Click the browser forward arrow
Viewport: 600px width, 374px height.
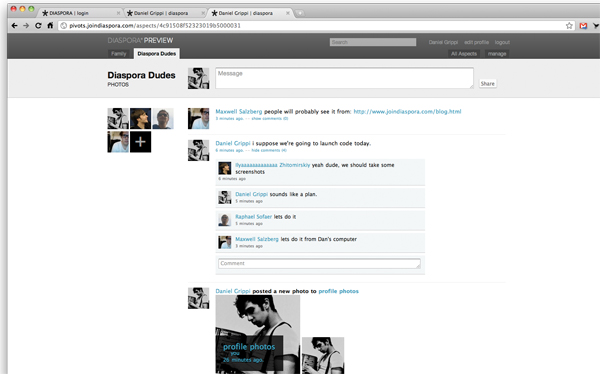click(26, 26)
